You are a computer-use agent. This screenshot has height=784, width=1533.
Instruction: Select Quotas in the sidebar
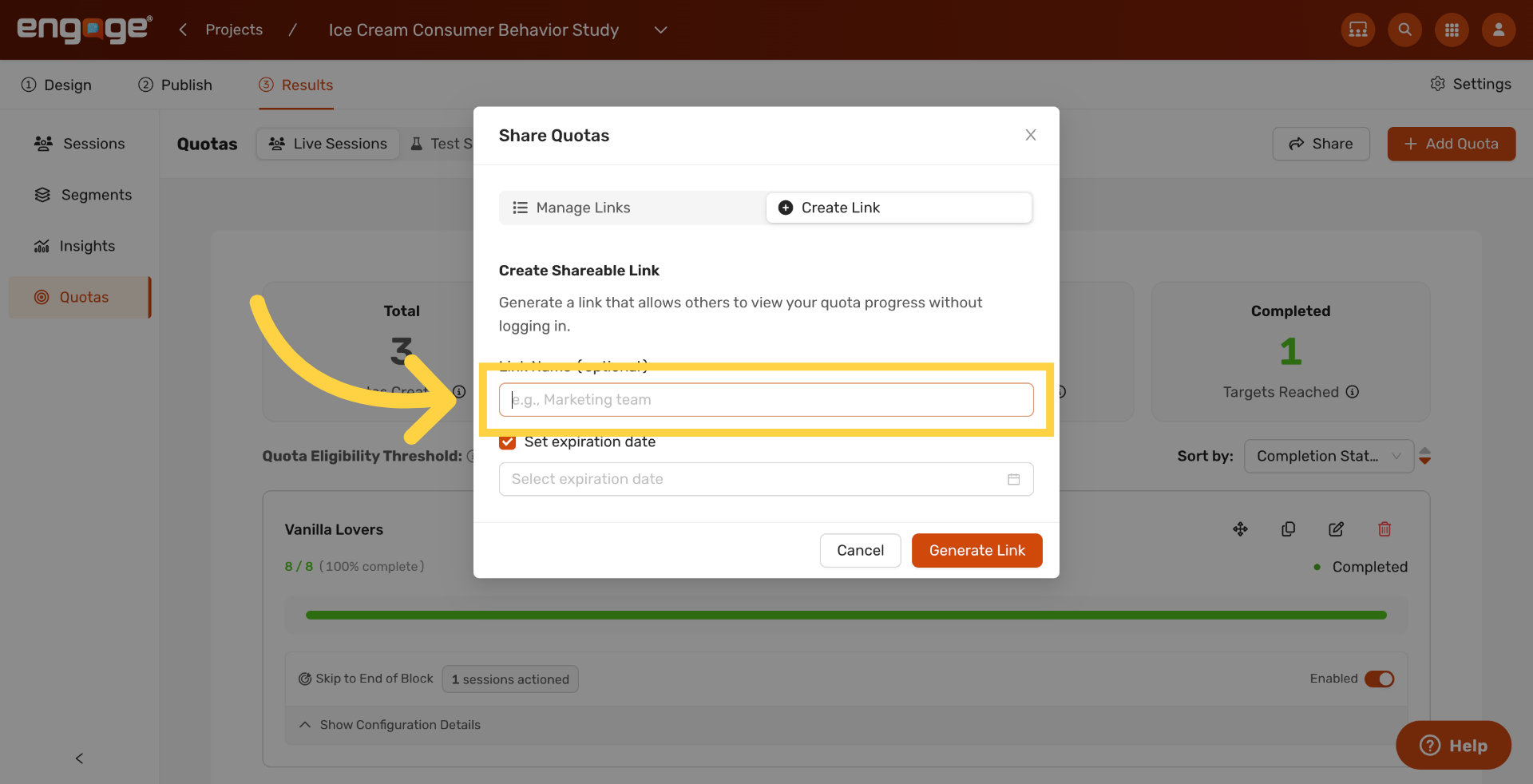coord(80,297)
